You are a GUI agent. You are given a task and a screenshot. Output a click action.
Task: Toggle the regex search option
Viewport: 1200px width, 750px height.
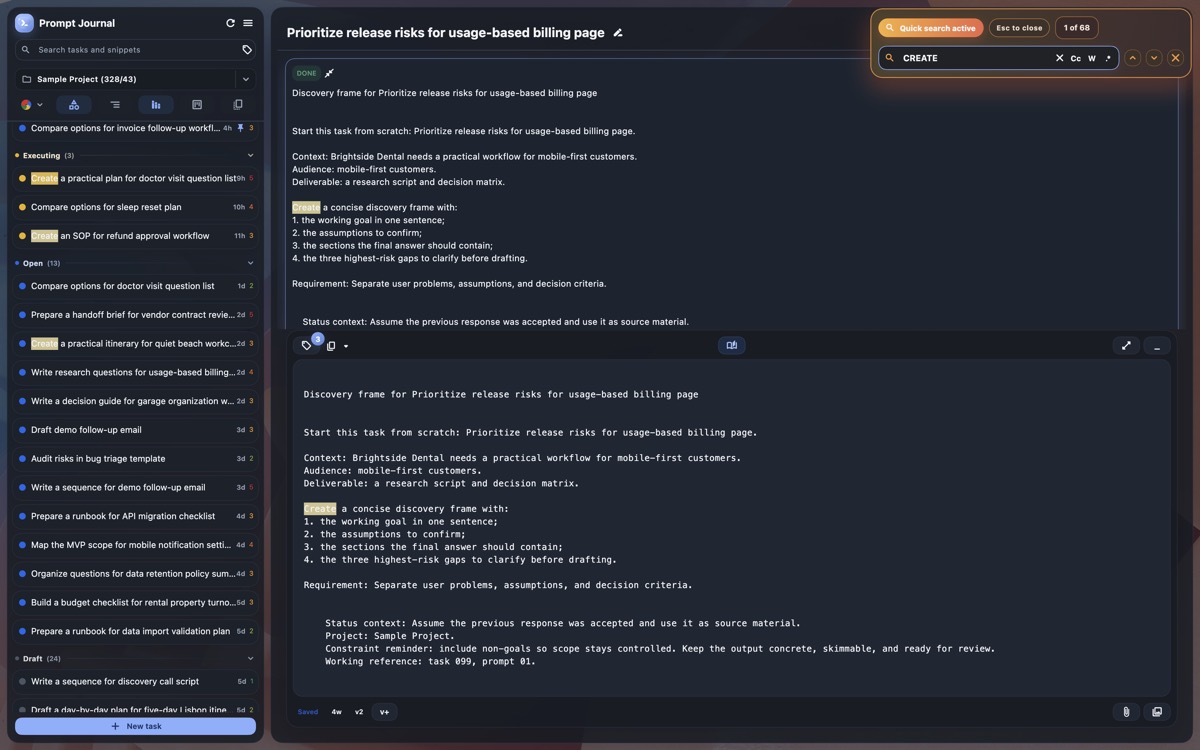point(1108,58)
